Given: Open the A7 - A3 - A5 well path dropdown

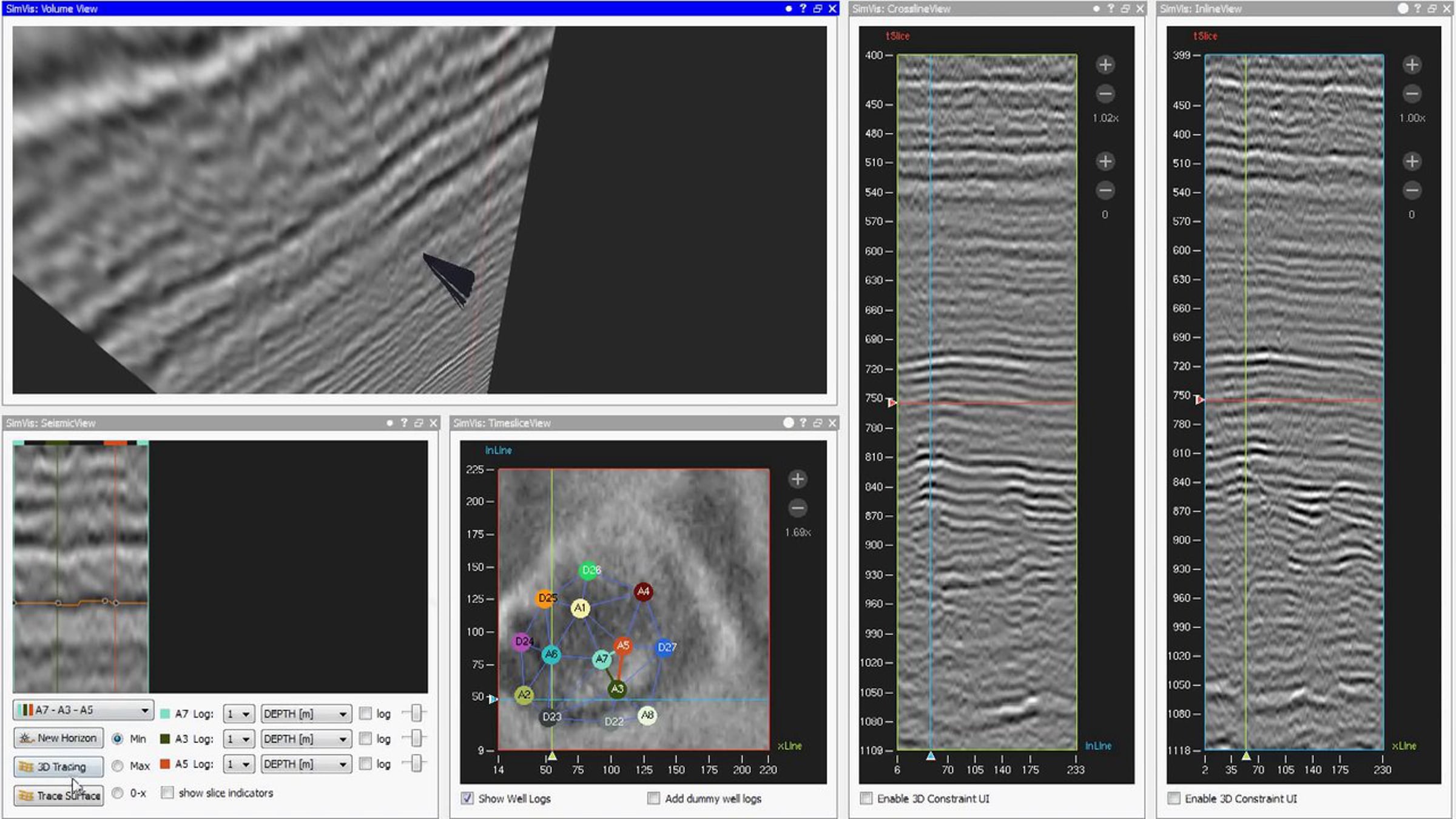Looking at the screenshot, I should point(83,710).
